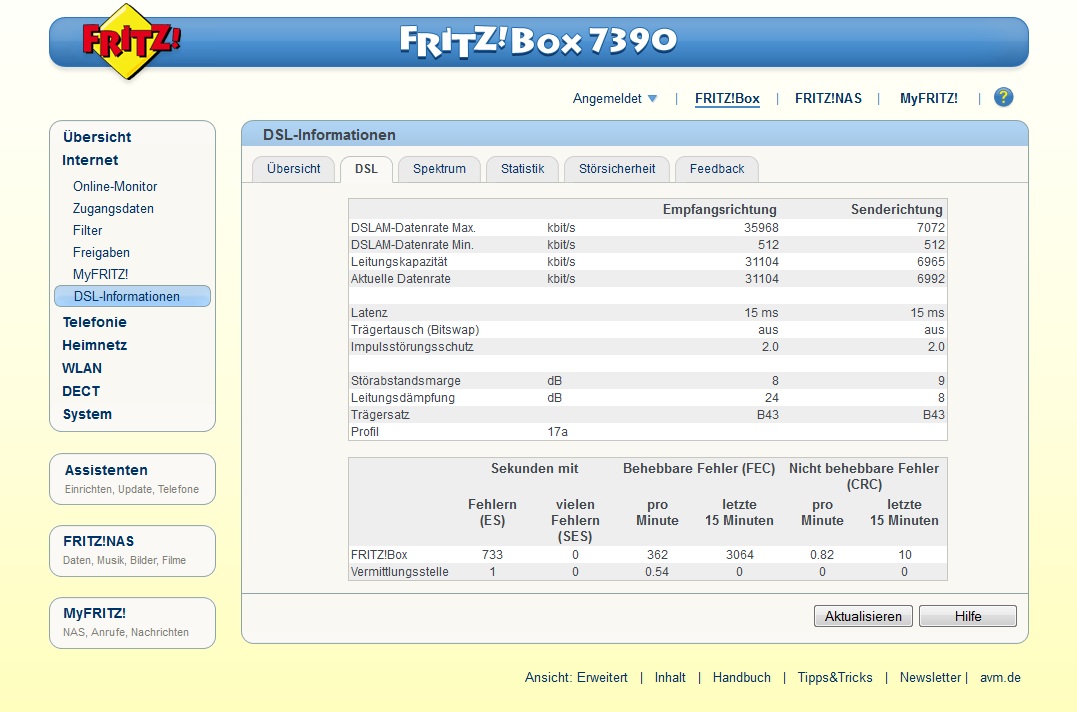Click the FRITZ!Box ES value 733
Image resolution: width=1077 pixels, height=712 pixels.
[x=492, y=554]
